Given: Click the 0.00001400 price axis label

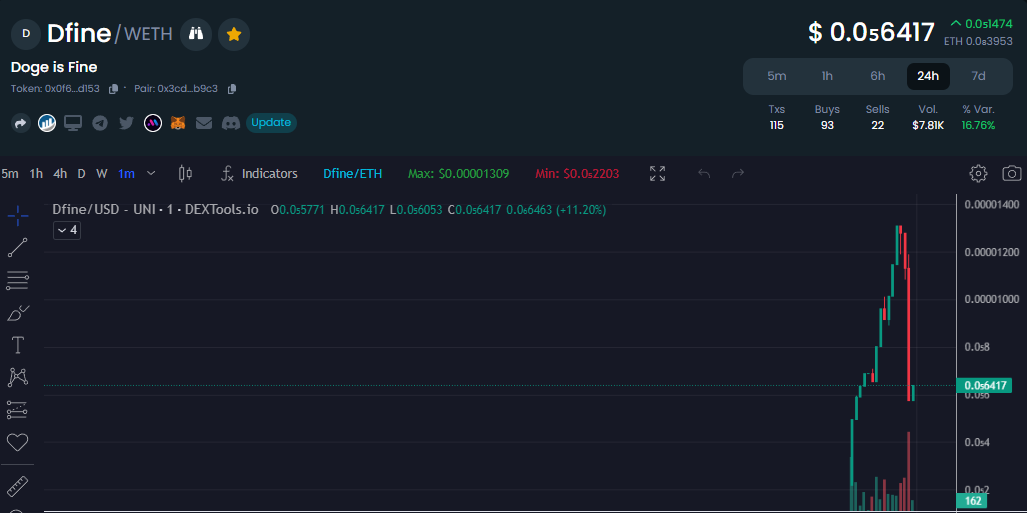Looking at the screenshot, I should [992, 204].
